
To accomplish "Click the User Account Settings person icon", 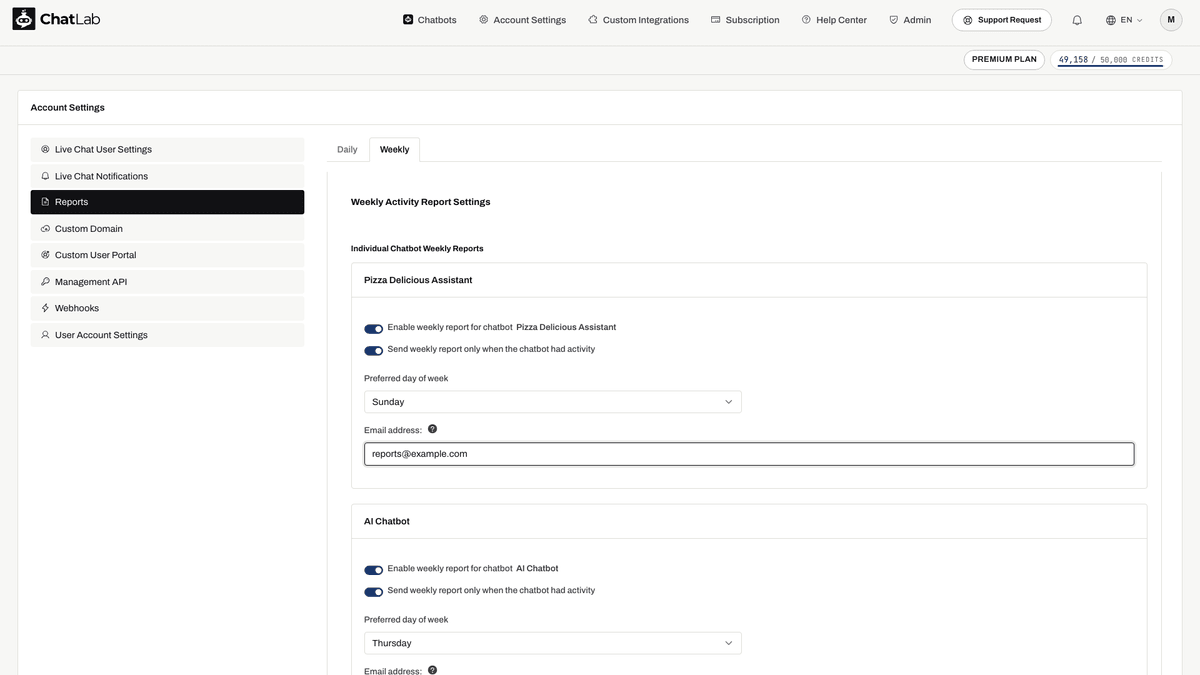I will [45, 335].
